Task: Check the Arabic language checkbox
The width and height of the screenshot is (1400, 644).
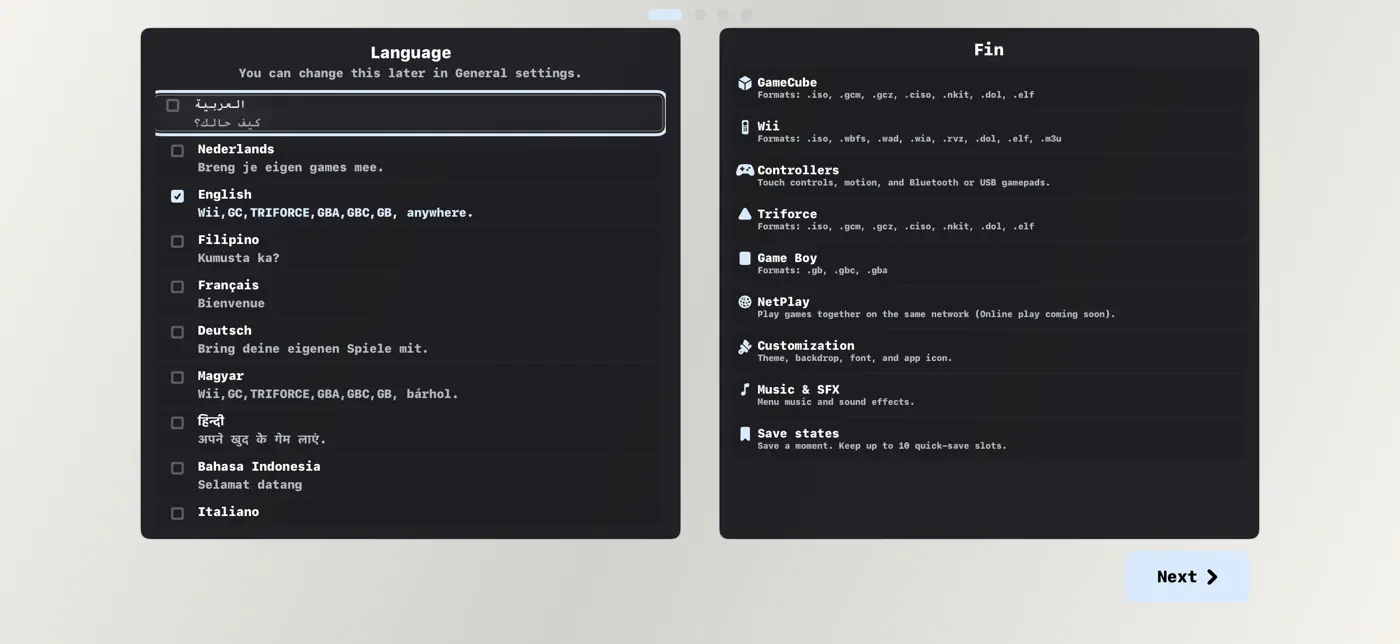Action: click(173, 105)
